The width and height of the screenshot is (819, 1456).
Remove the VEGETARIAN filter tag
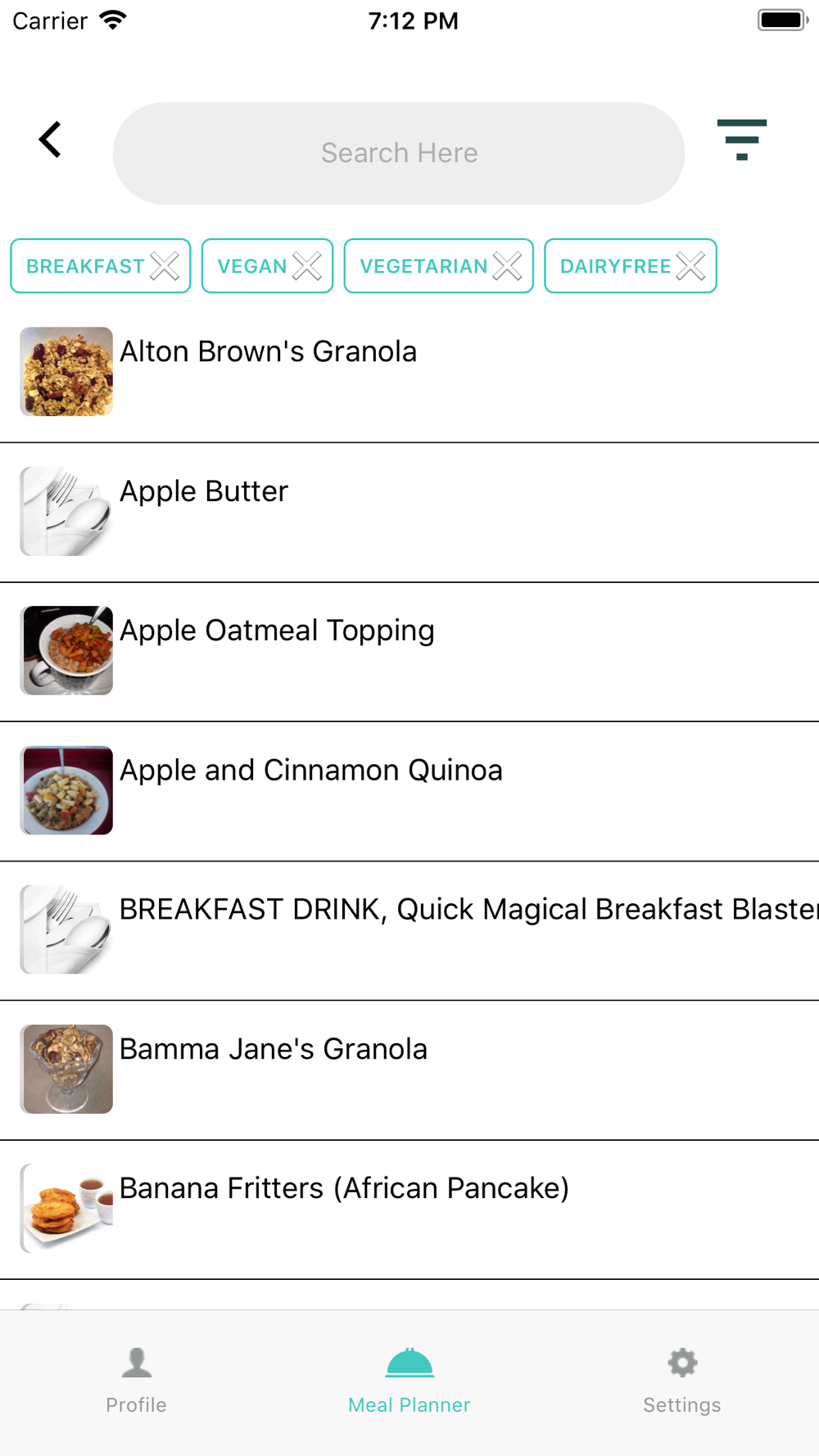[507, 266]
